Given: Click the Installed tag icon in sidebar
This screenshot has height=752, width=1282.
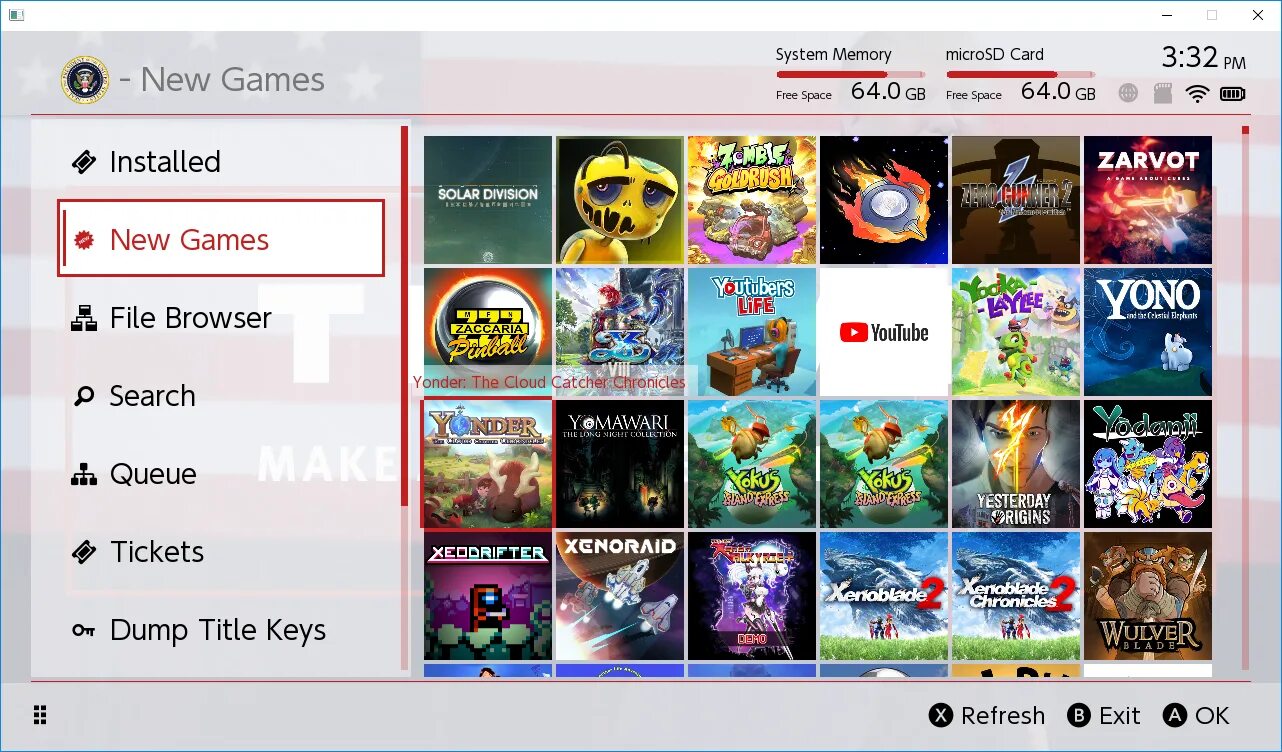Looking at the screenshot, I should [x=86, y=161].
